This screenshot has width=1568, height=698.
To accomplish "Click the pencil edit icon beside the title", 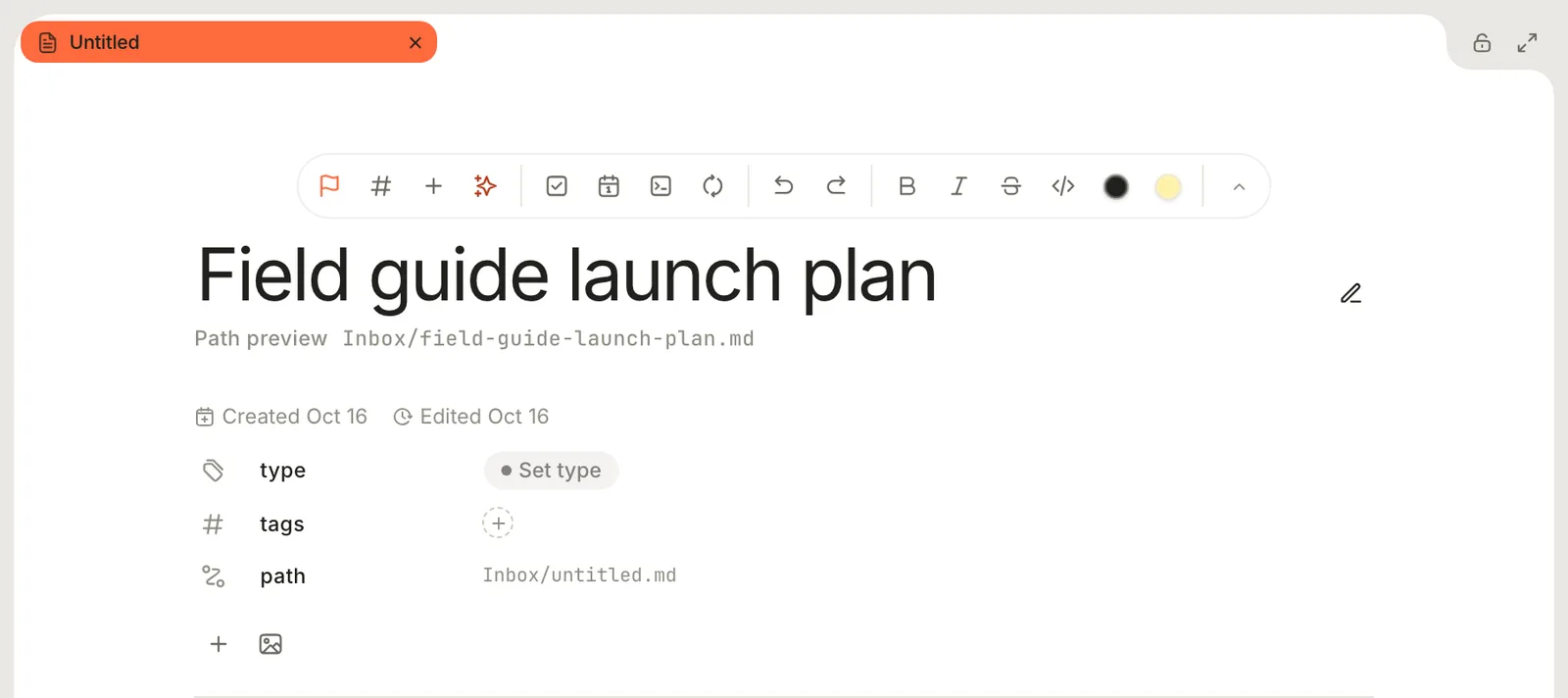I will coord(1351,293).
